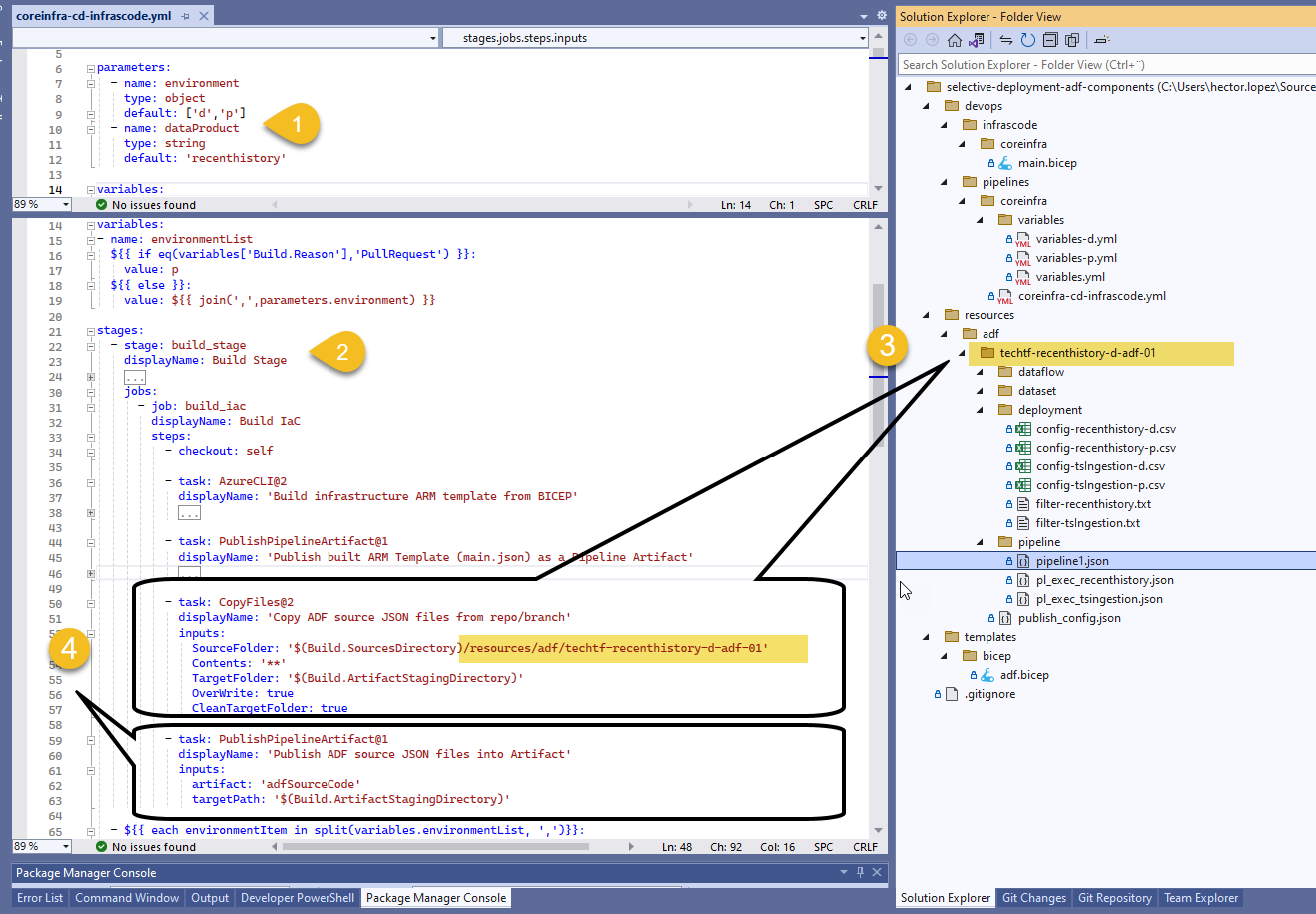Click the Home icon in Solution Explorer toolbar
Viewport: 1316px width, 914px height.
click(x=956, y=40)
